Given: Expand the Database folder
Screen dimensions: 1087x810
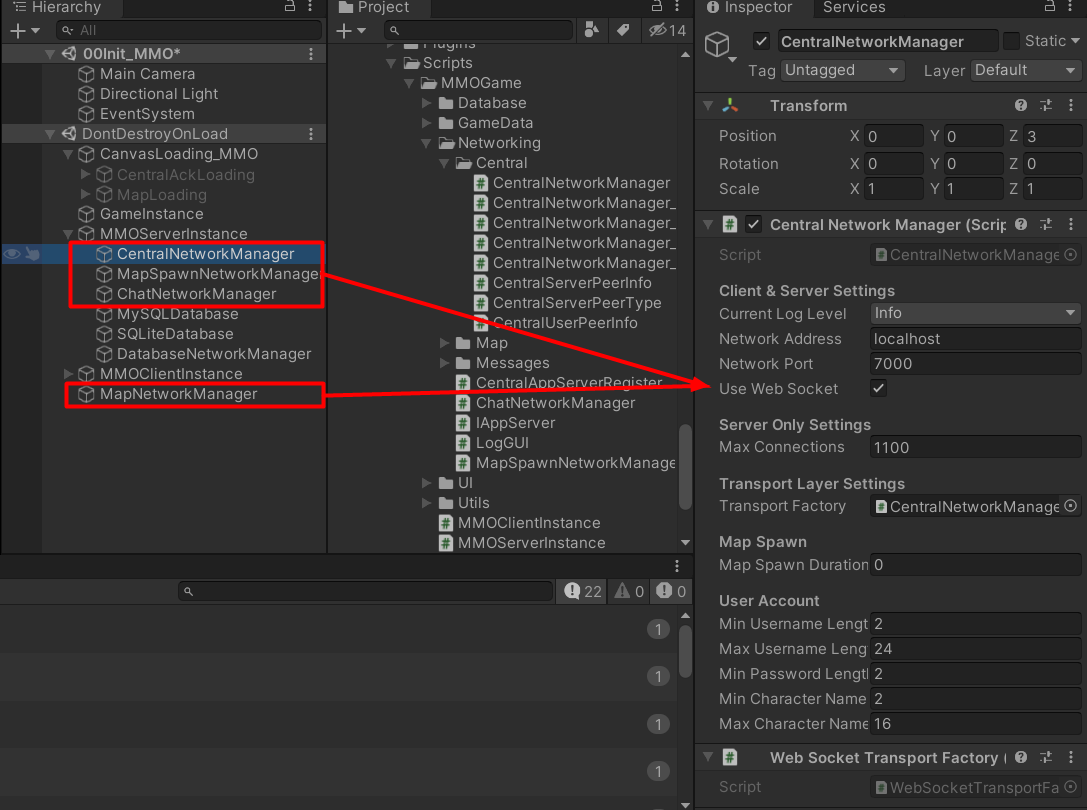Looking at the screenshot, I should (426, 103).
